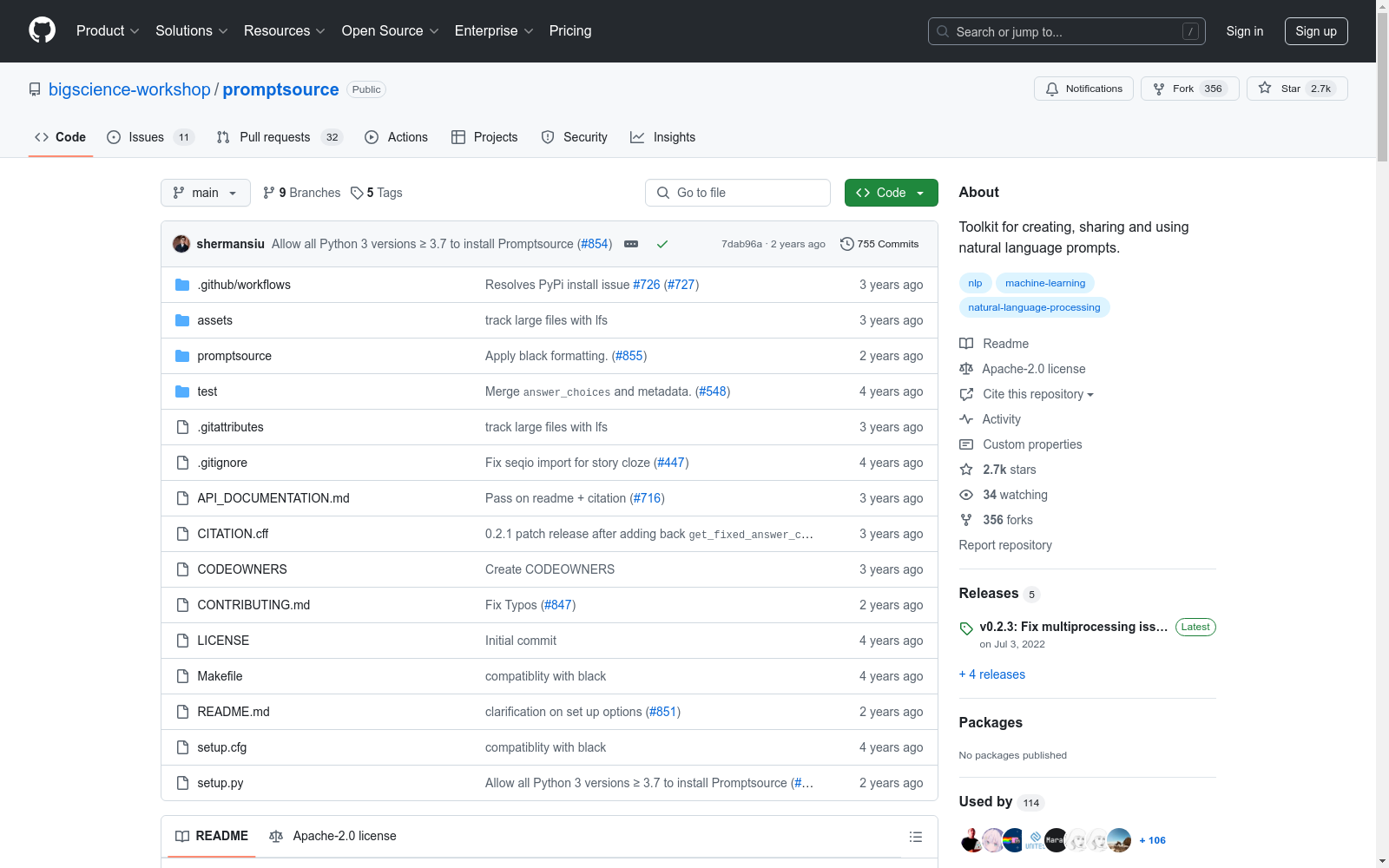Star the promptsource repository

(x=1297, y=89)
